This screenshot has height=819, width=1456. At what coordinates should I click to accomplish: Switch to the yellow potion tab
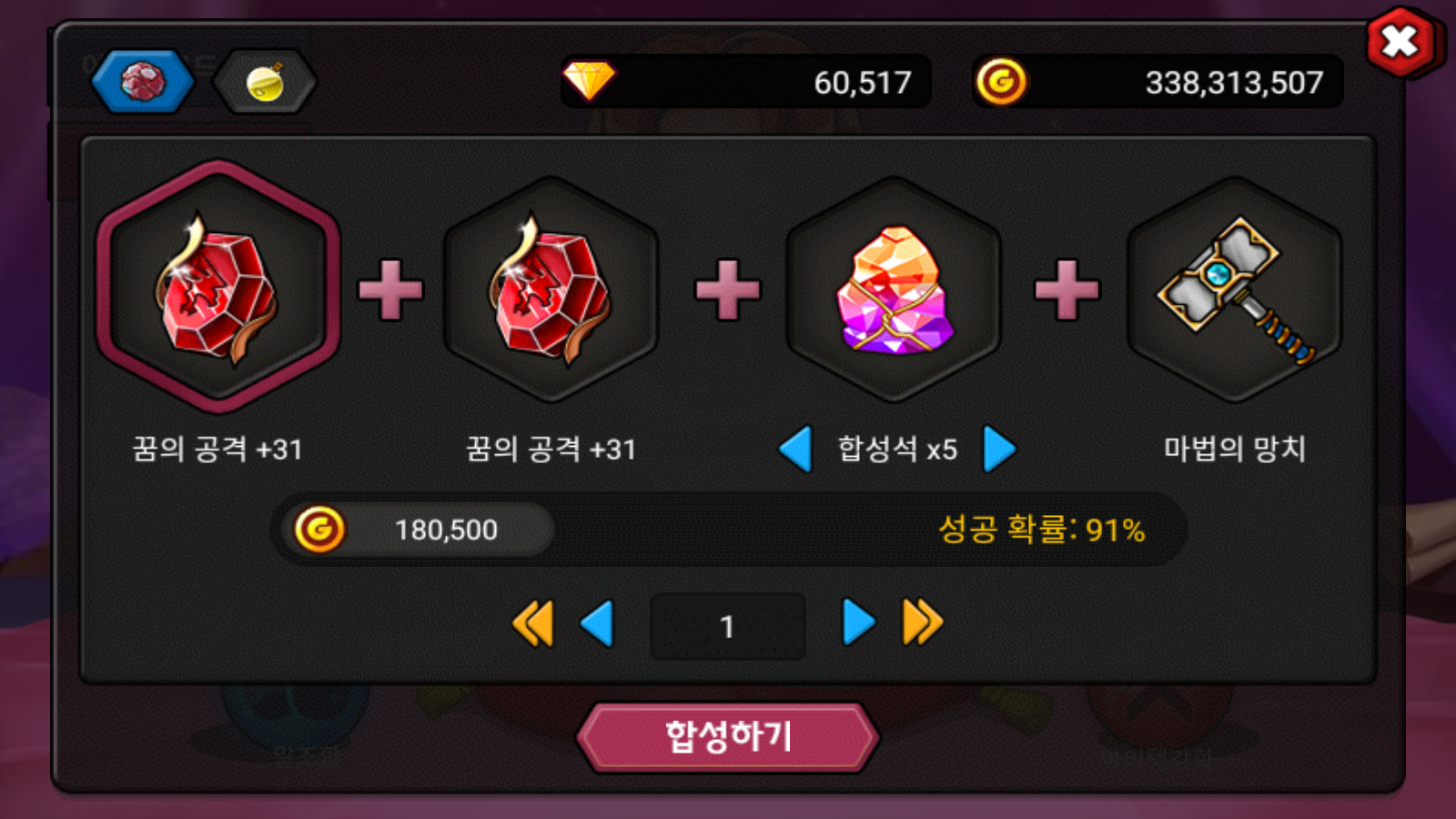(x=265, y=82)
